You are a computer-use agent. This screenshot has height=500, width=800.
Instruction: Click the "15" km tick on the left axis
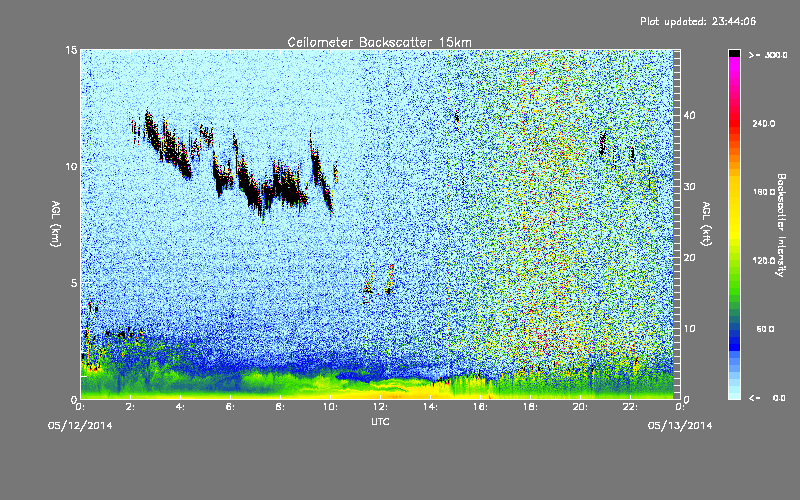click(x=71, y=50)
